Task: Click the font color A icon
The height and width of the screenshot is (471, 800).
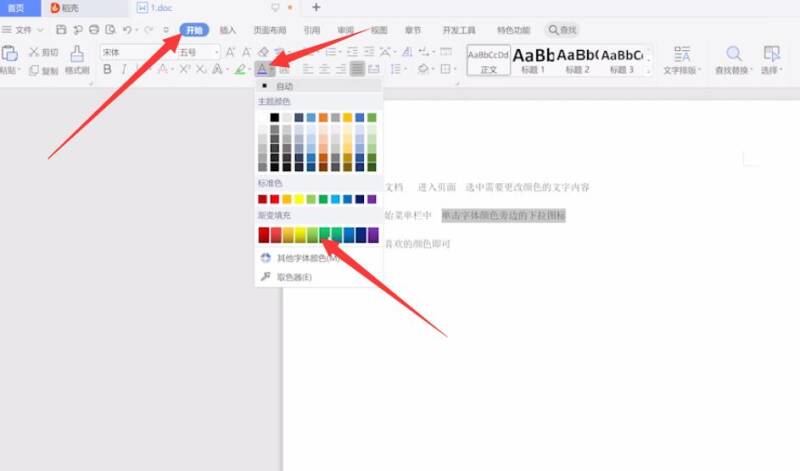Action: pyautogui.click(x=262, y=69)
